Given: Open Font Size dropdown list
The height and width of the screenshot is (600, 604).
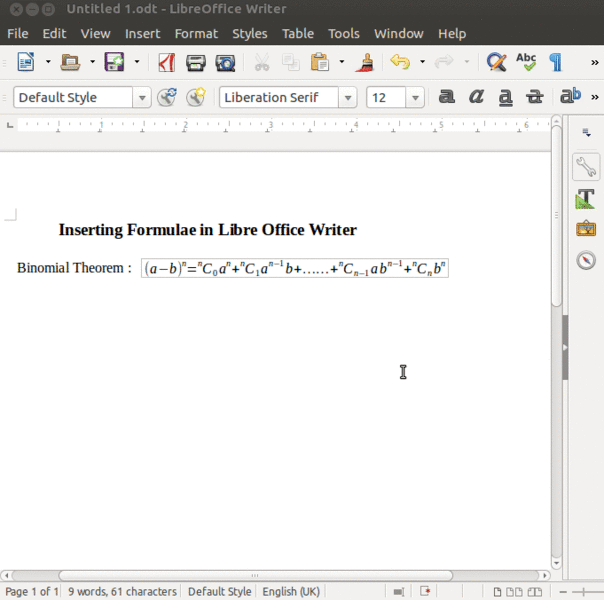Looking at the screenshot, I should [415, 97].
